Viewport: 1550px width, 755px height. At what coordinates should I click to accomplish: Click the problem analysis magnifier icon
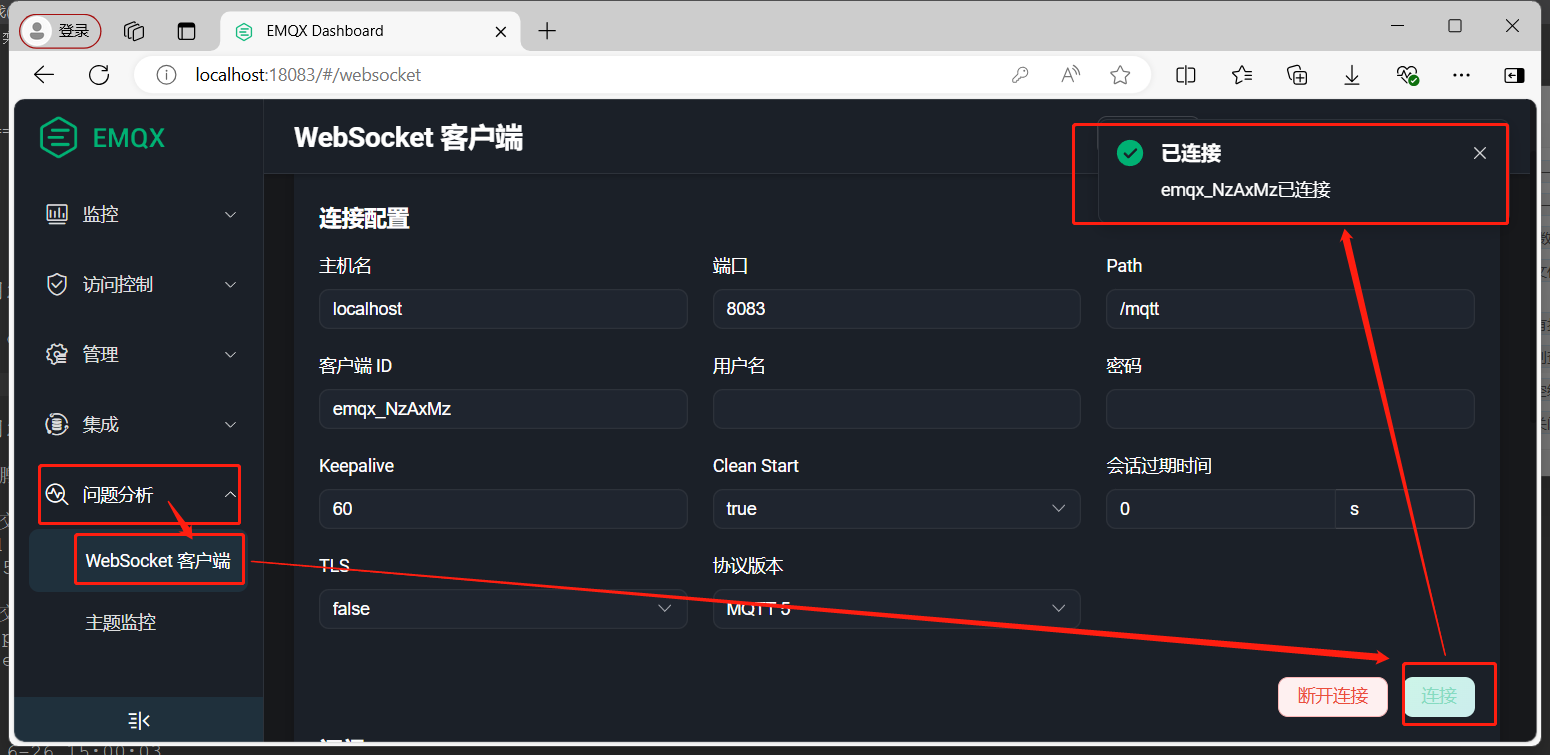click(57, 494)
